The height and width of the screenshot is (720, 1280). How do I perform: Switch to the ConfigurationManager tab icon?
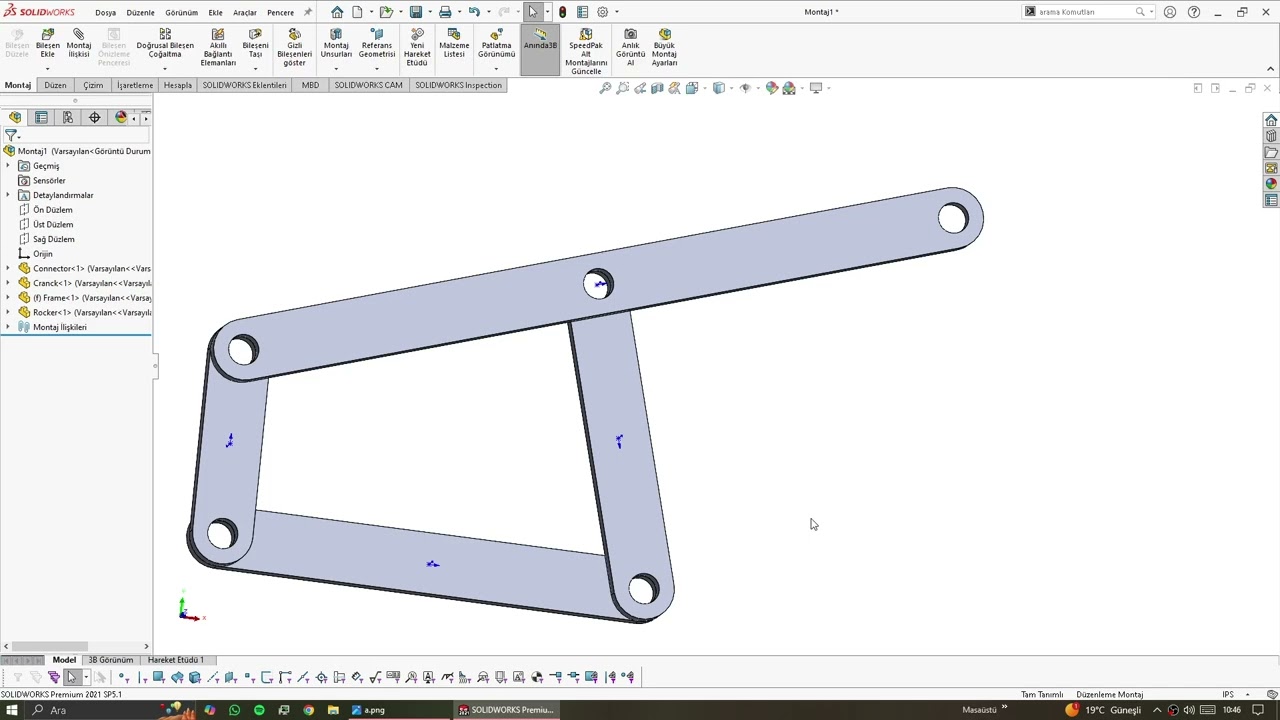67,117
